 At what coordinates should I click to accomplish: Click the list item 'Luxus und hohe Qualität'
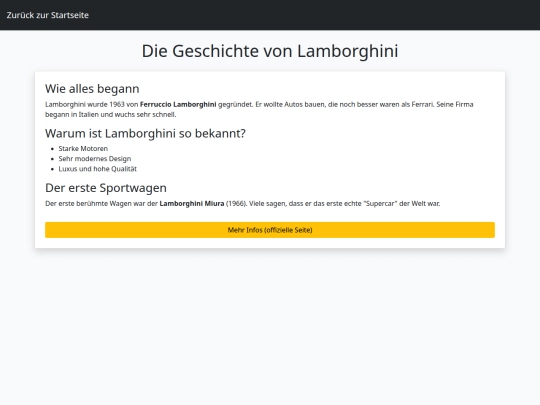point(97,169)
